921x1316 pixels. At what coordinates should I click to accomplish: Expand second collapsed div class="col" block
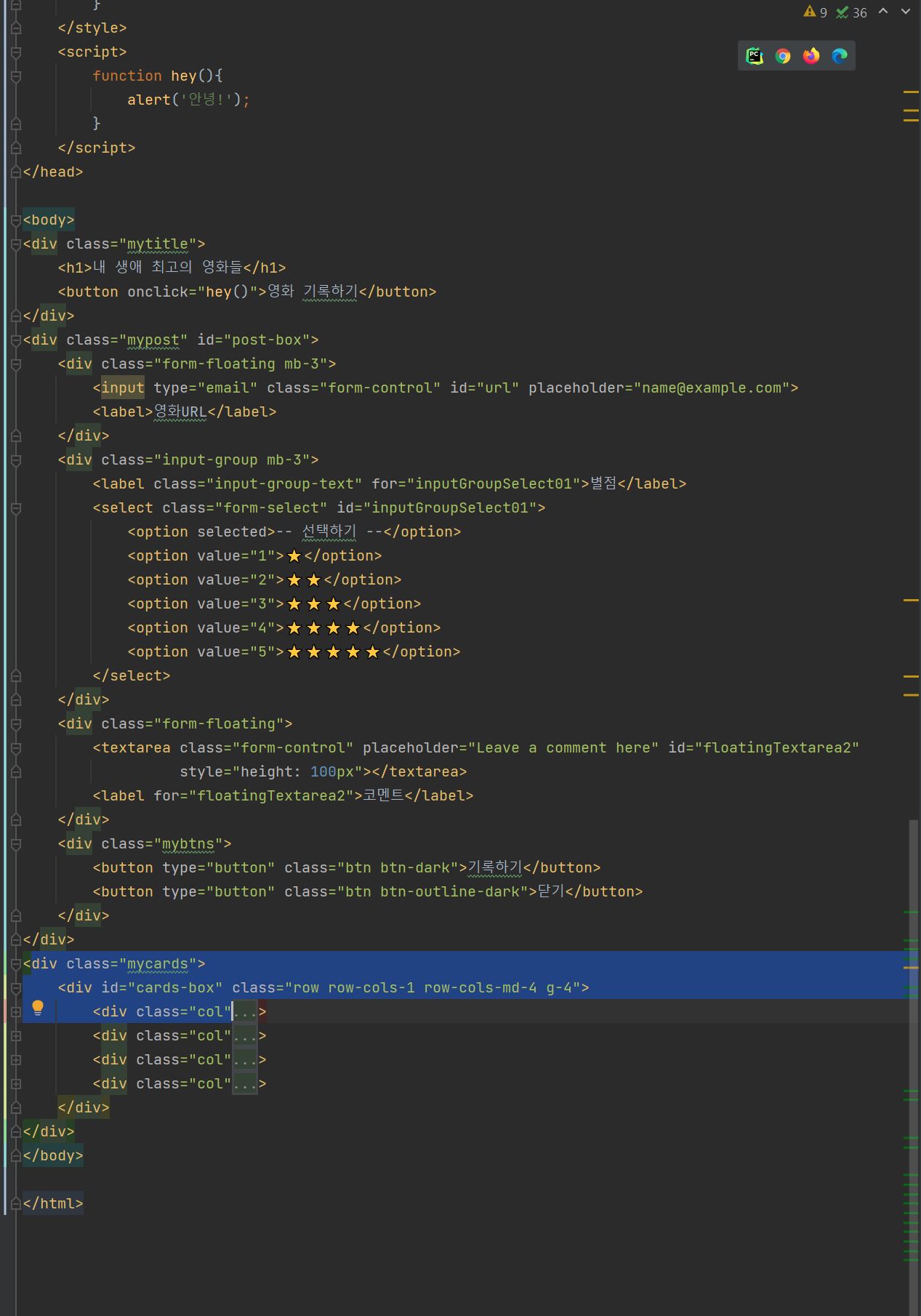[16, 1035]
